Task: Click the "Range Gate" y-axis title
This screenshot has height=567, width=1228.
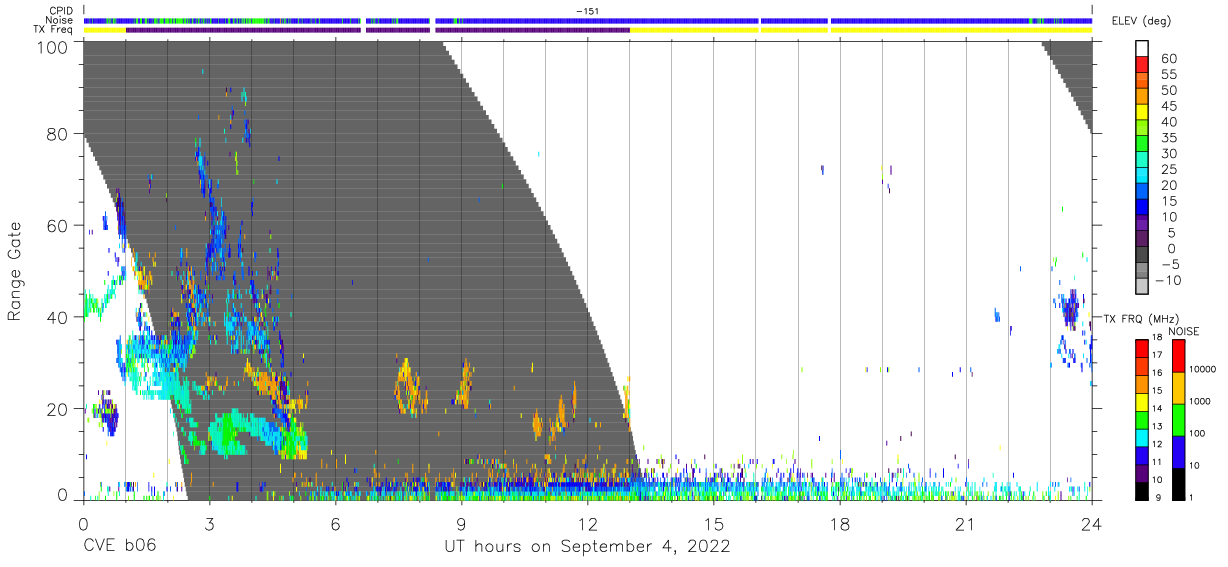Action: (x=15, y=272)
